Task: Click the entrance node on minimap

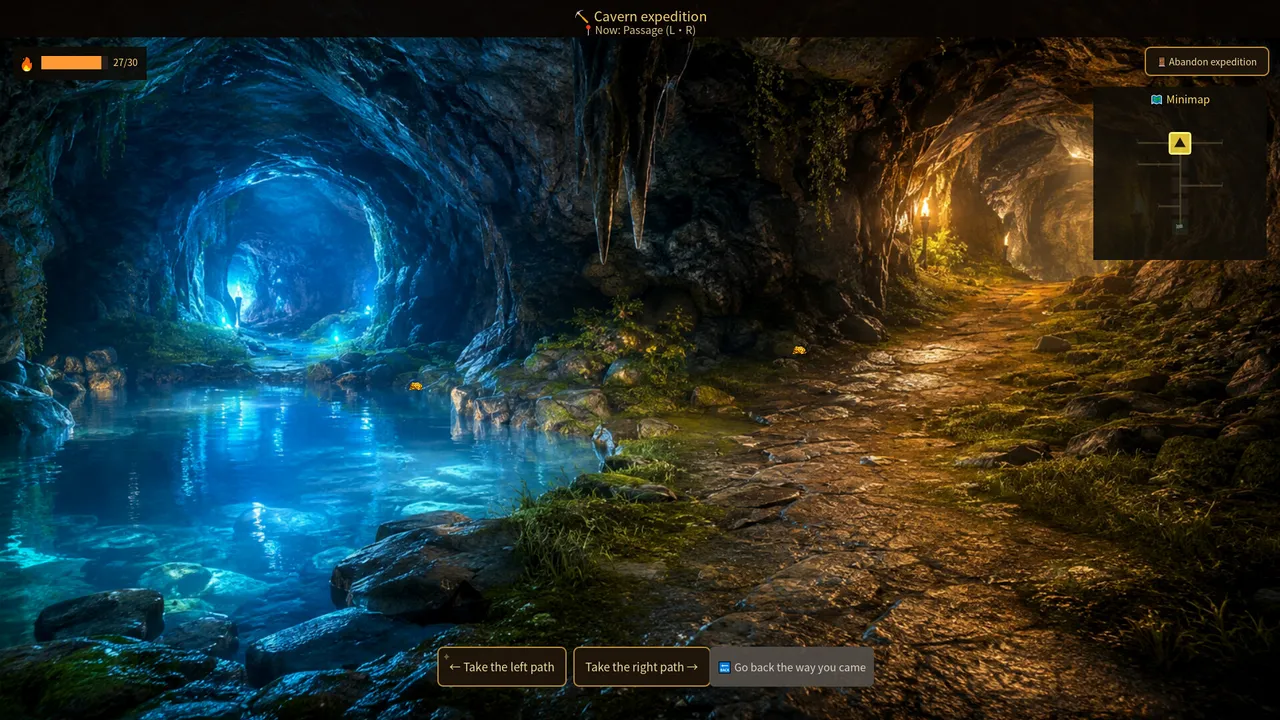Action: coord(1180,227)
